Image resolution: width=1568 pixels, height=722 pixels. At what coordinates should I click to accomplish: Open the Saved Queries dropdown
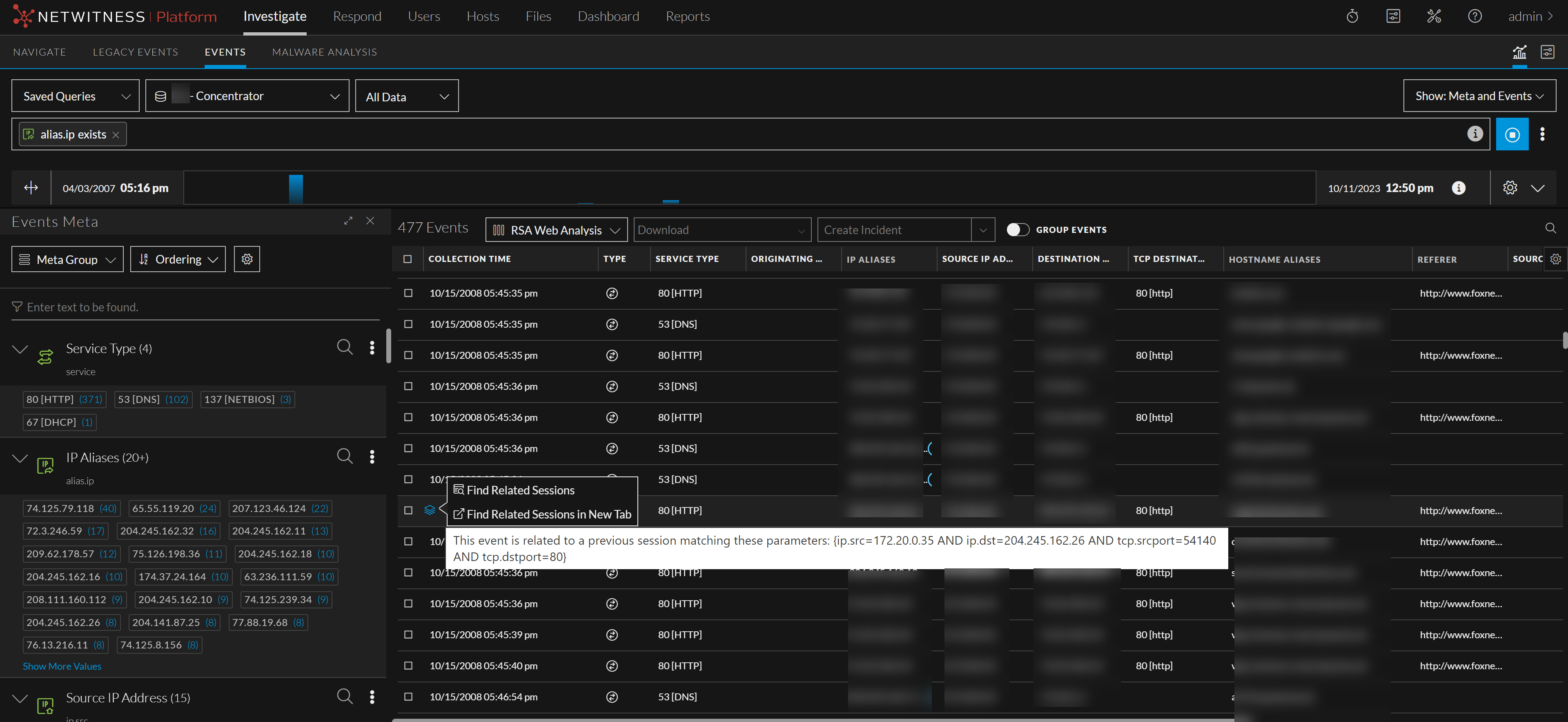click(76, 96)
